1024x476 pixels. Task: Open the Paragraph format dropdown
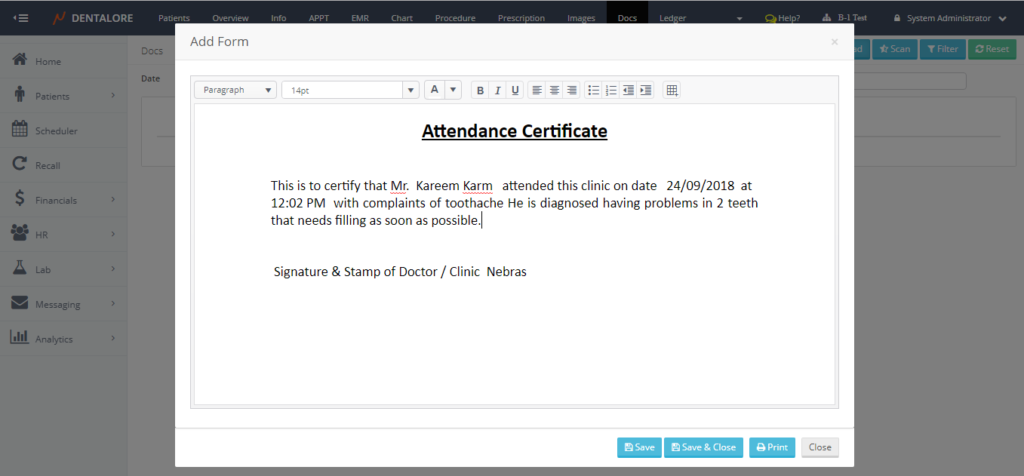tap(236, 90)
